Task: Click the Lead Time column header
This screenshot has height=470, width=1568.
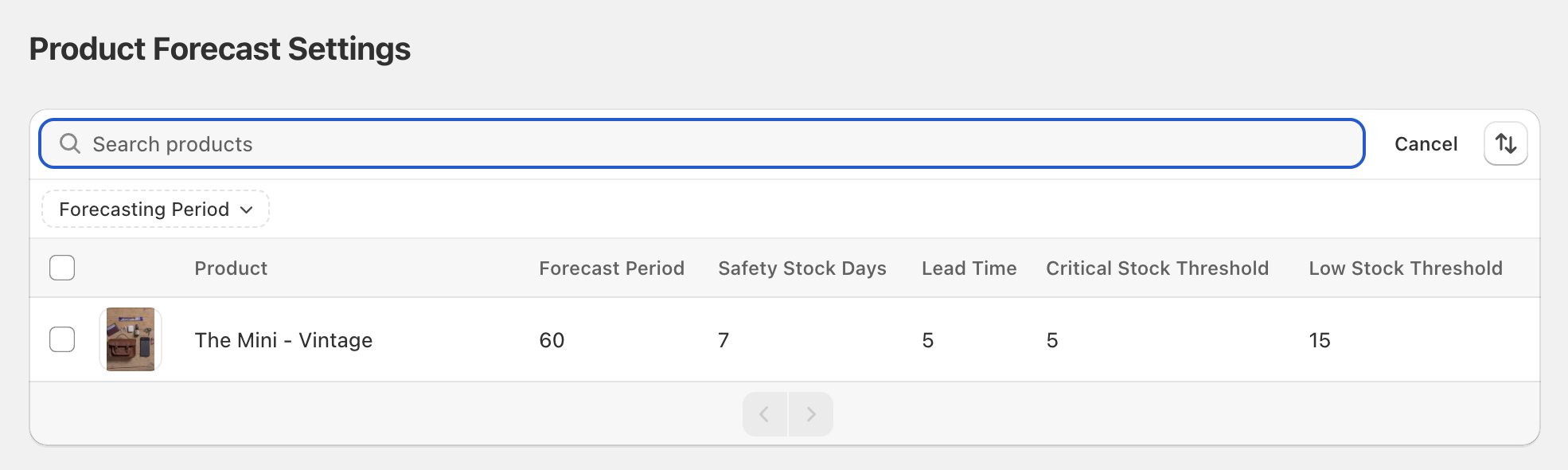Action: click(x=969, y=268)
